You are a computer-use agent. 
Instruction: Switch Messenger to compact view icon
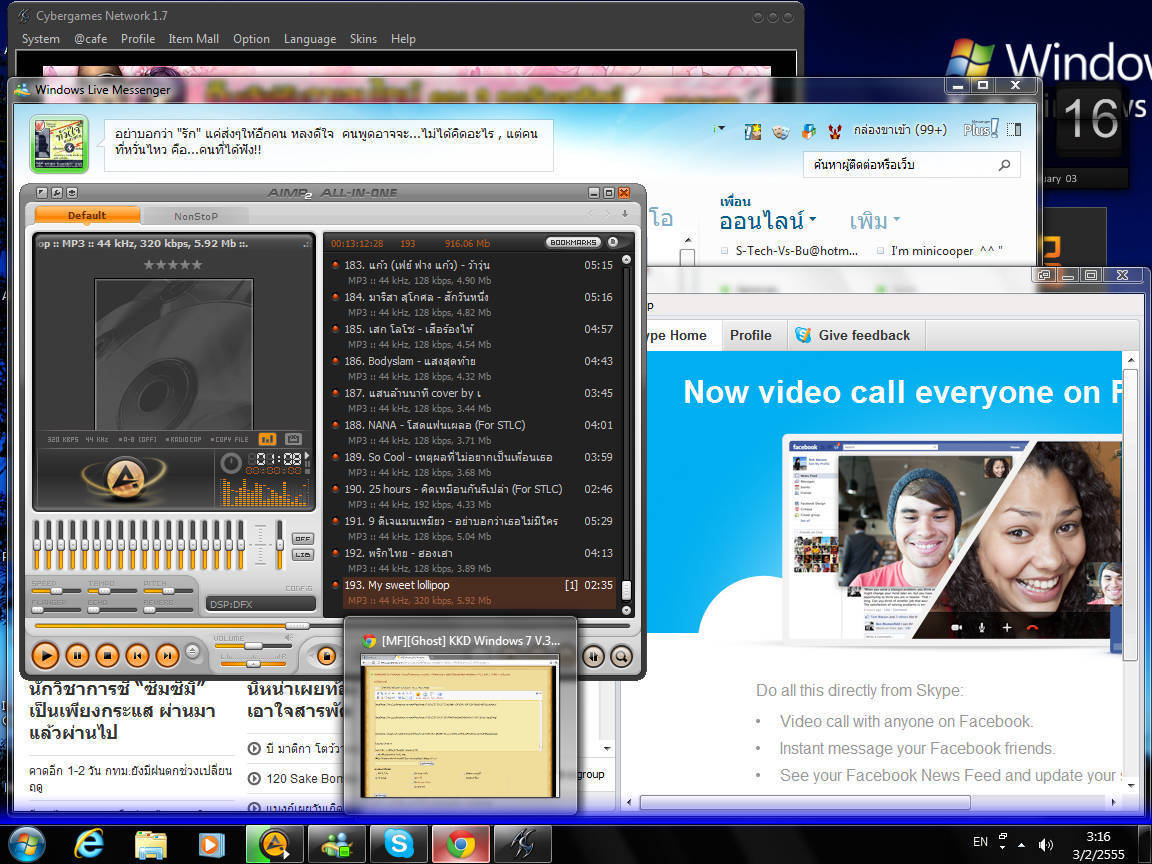pyautogui.click(x=1014, y=129)
